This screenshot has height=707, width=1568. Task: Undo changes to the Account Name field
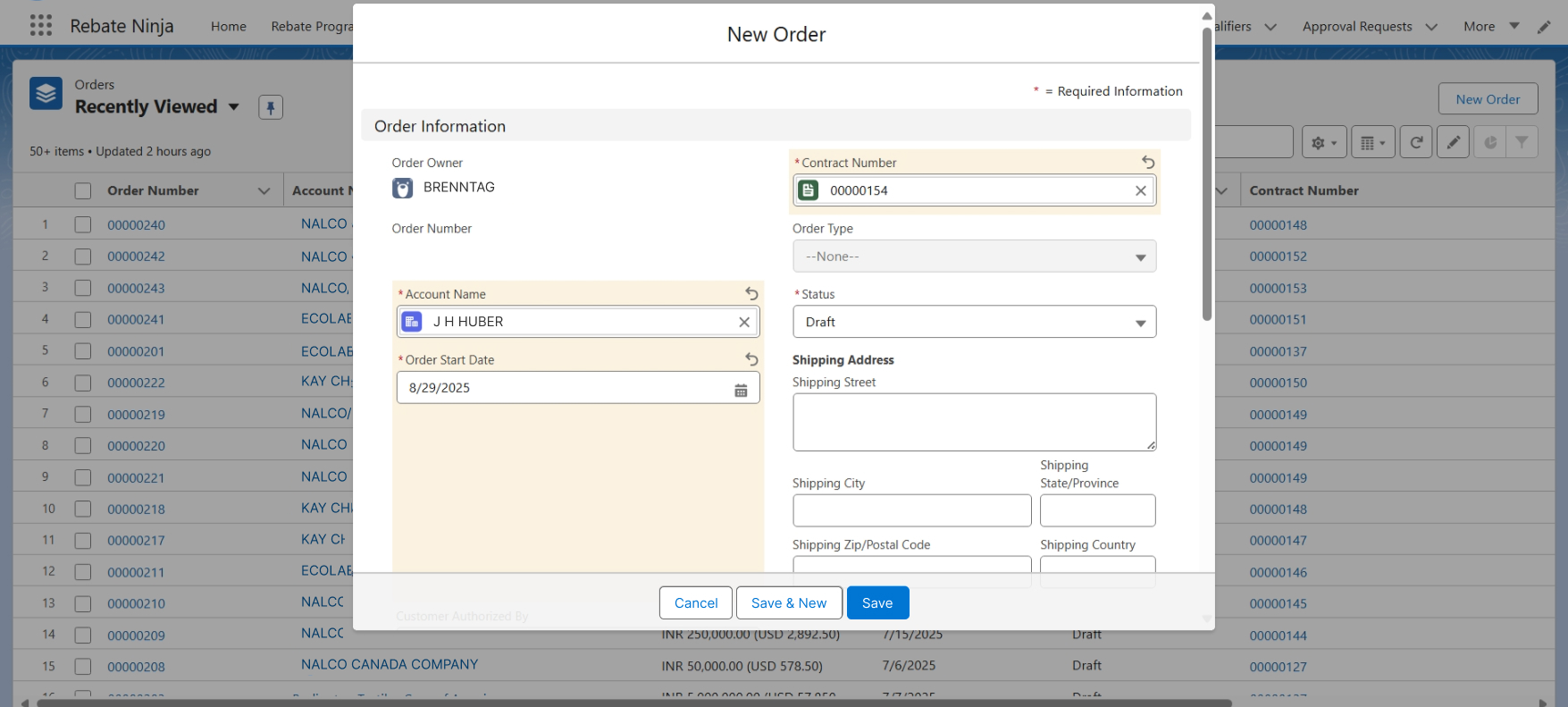coord(751,294)
